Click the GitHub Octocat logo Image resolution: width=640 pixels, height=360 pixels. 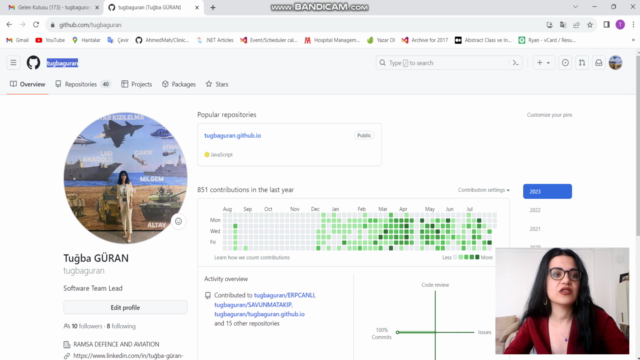click(33, 63)
